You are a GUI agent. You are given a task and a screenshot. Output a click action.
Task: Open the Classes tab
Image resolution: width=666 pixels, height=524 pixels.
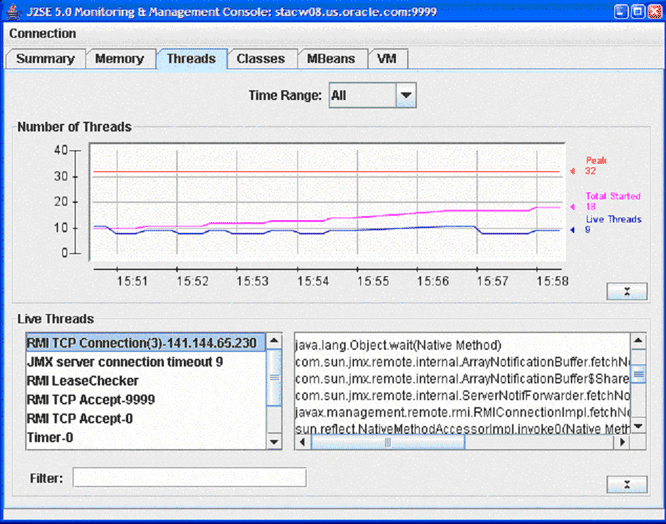click(260, 59)
